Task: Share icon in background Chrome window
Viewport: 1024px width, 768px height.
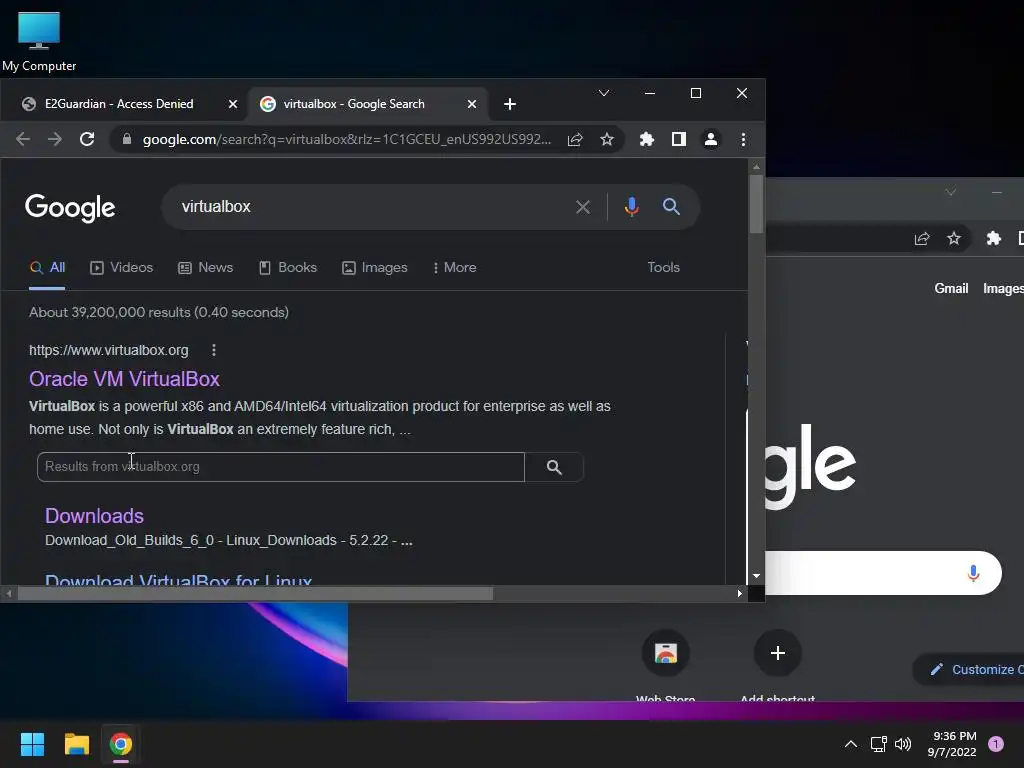Action: pyautogui.click(x=922, y=238)
